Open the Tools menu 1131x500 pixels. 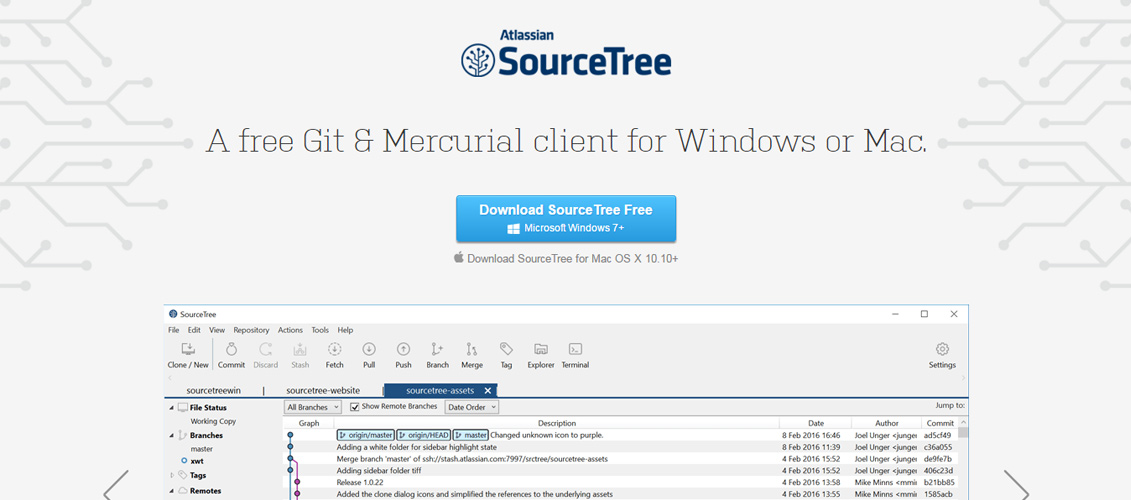[x=320, y=330]
